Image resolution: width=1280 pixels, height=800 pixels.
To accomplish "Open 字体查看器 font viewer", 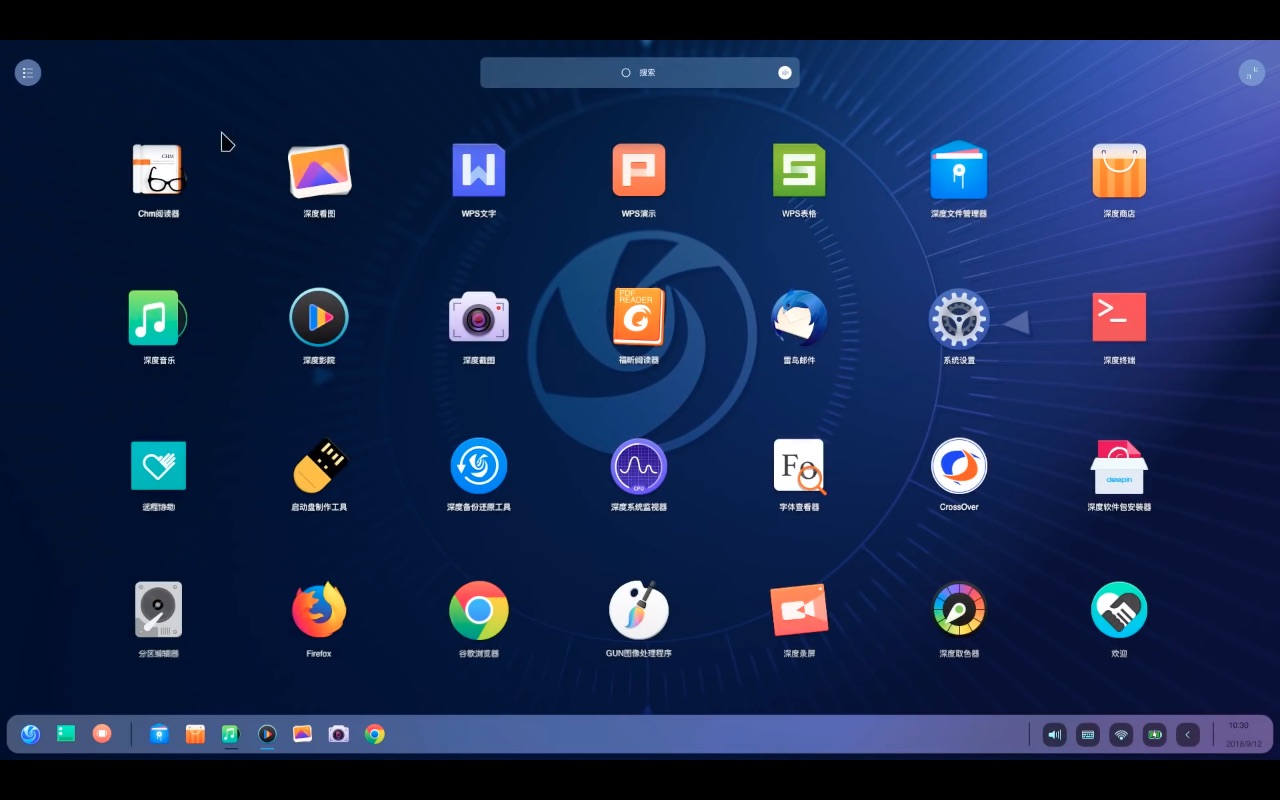I will coord(799,466).
